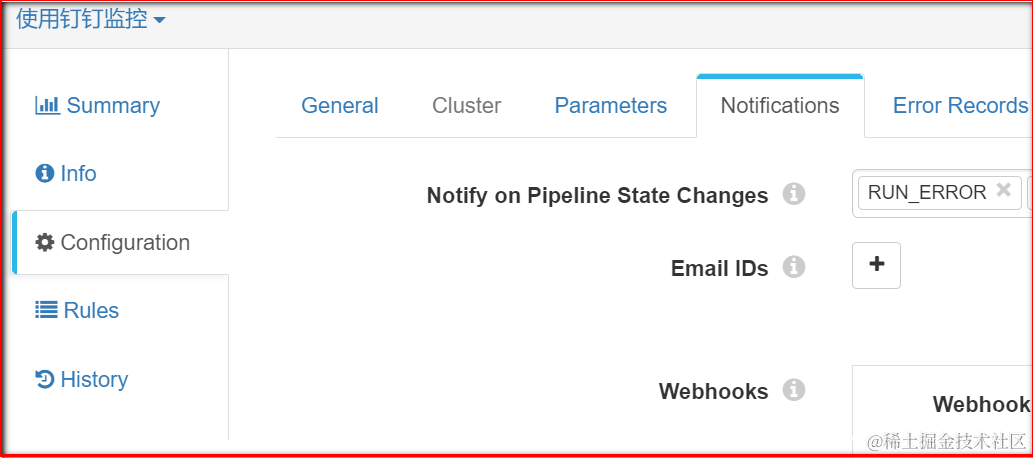This screenshot has height=458, width=1033.
Task: Open the History sidebar link
Action: pos(94,380)
